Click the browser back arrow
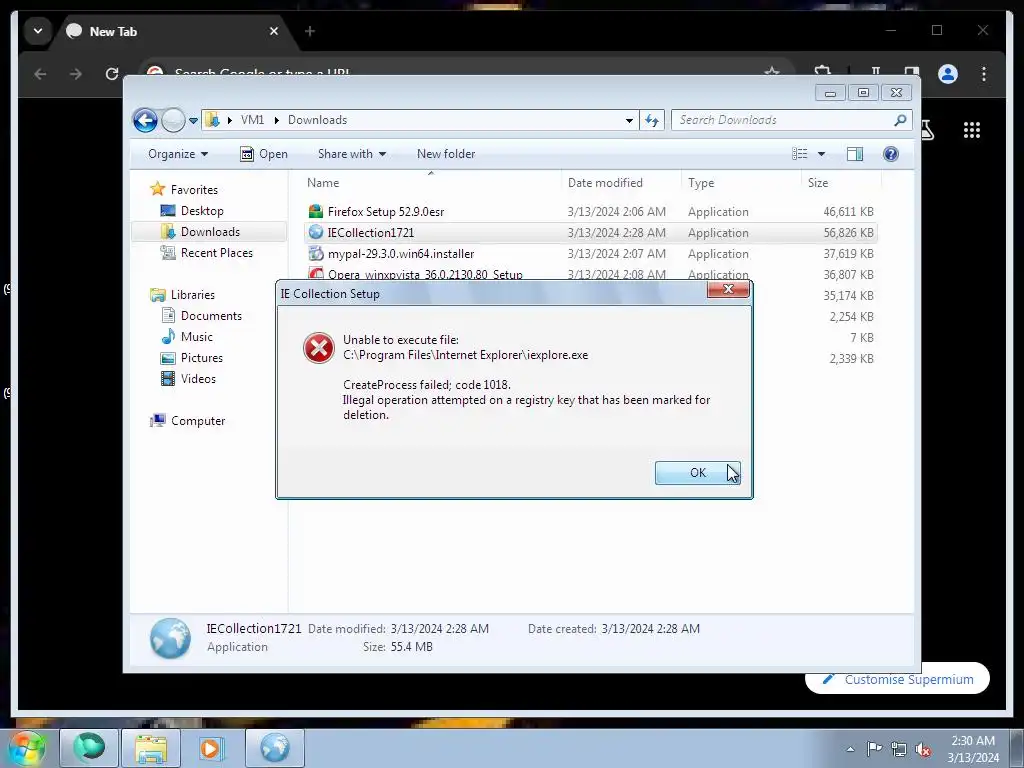Screen dimensions: 1024x768 40,74
